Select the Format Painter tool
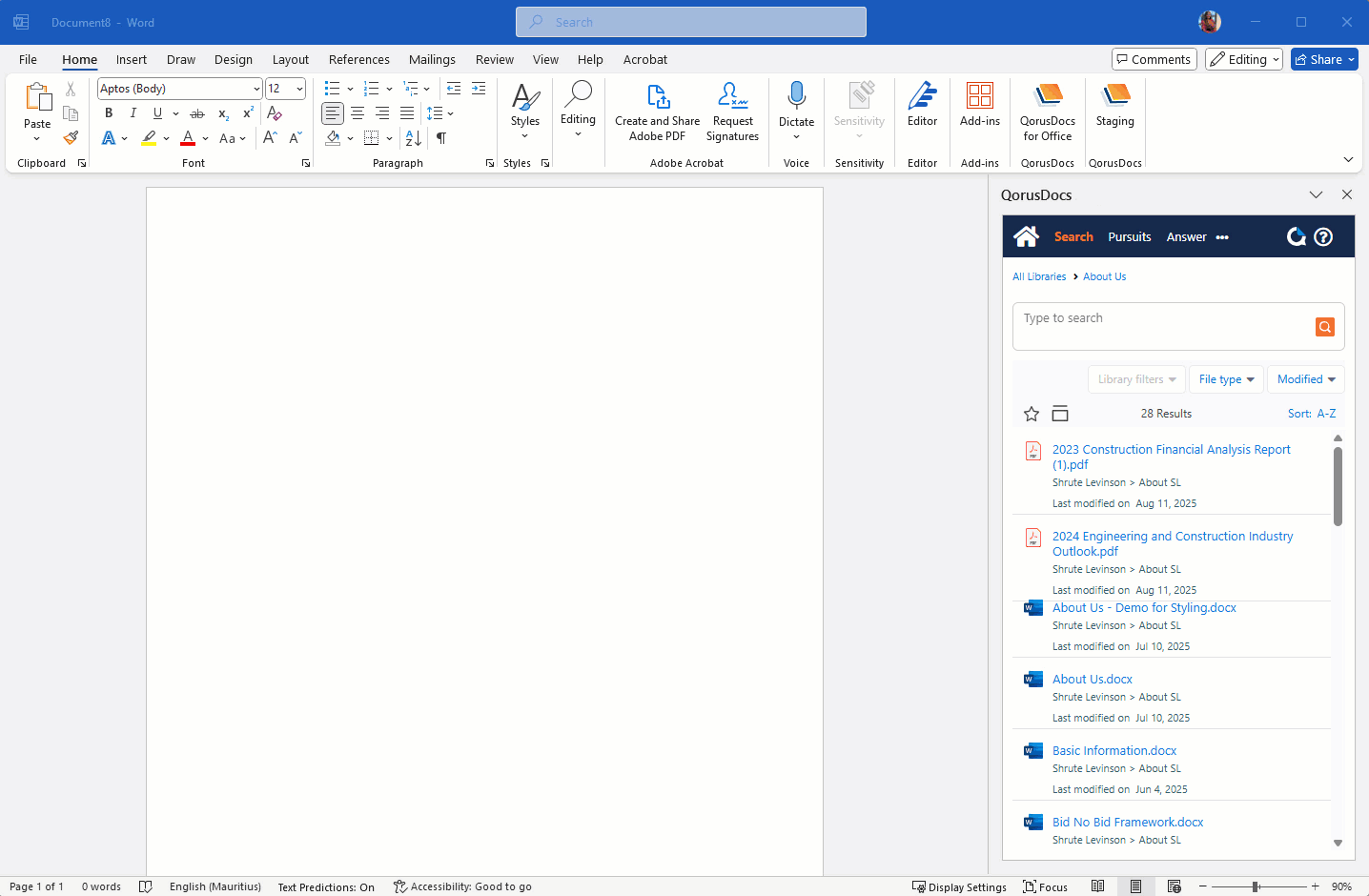The height and width of the screenshot is (896, 1369). point(70,137)
